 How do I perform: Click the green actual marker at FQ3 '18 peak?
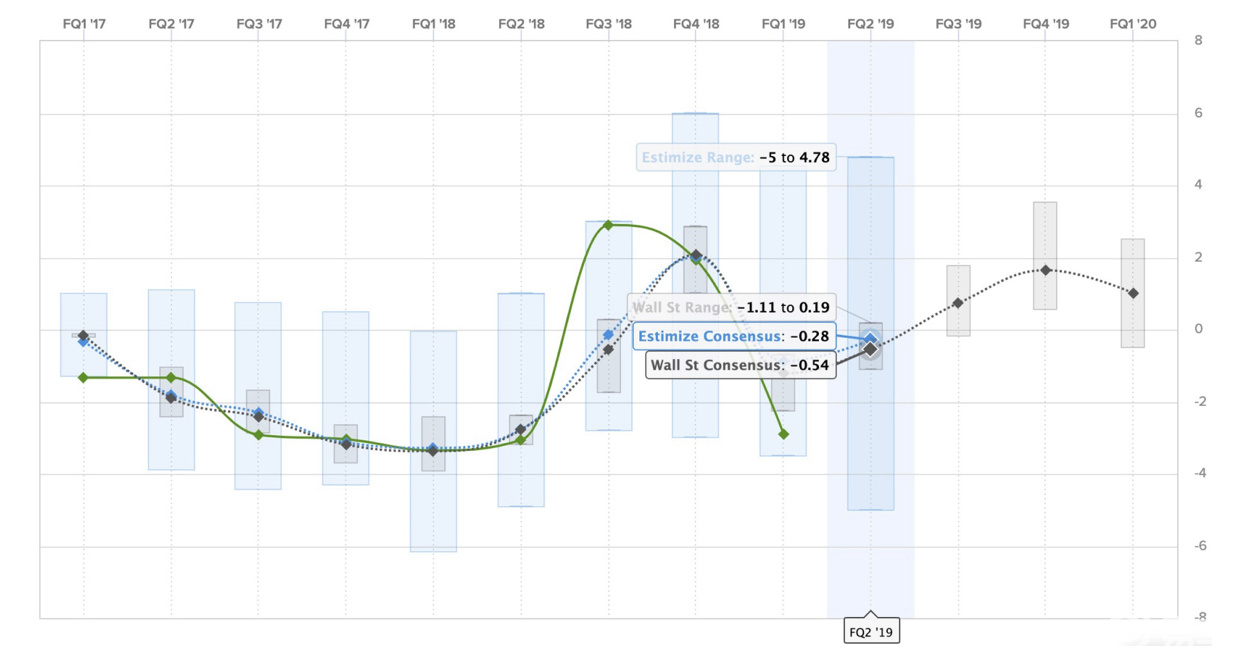608,225
